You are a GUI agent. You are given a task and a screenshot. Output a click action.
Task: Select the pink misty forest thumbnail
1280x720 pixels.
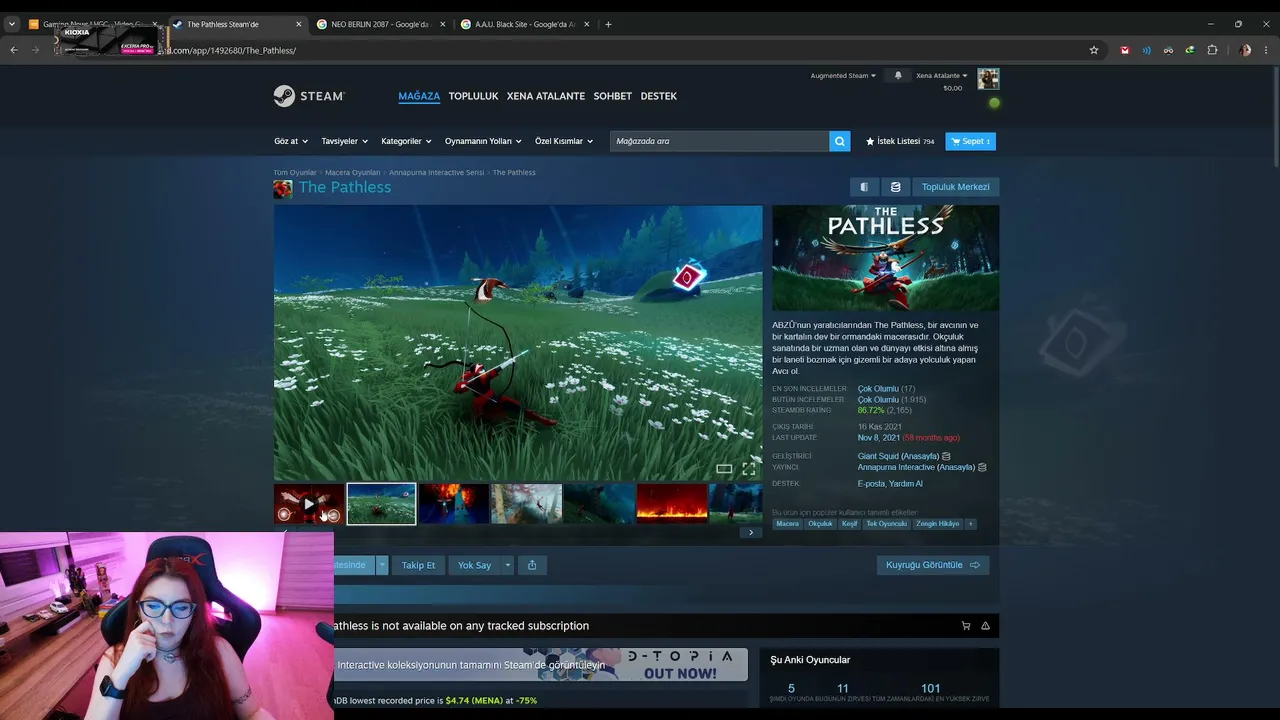526,504
